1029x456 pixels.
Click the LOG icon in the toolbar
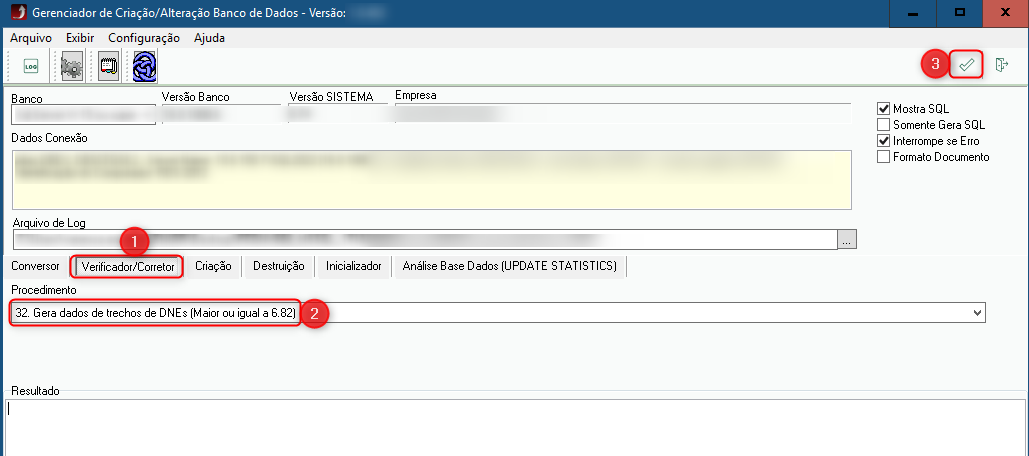31,67
